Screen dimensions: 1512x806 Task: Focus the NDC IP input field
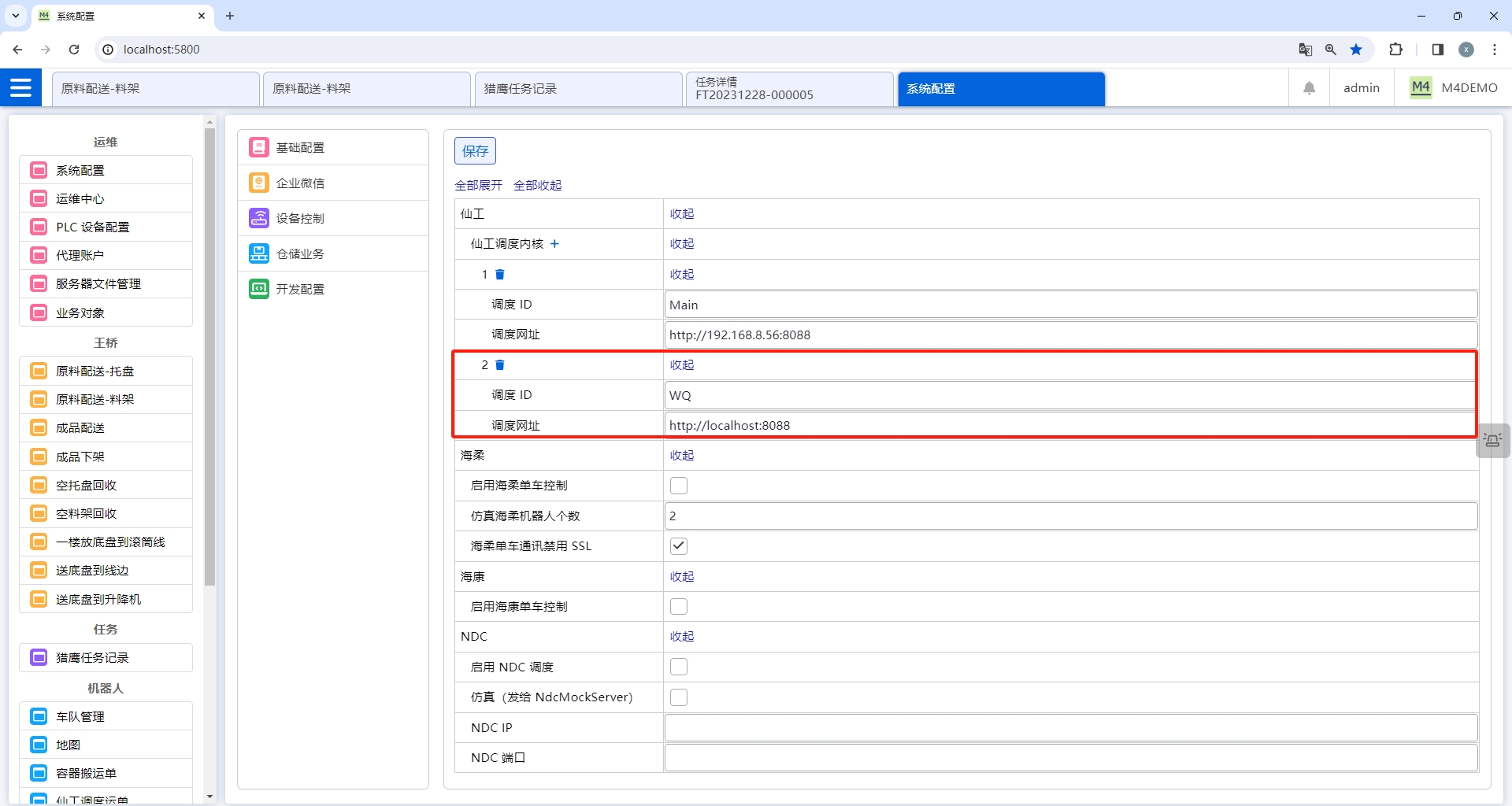pos(1071,728)
